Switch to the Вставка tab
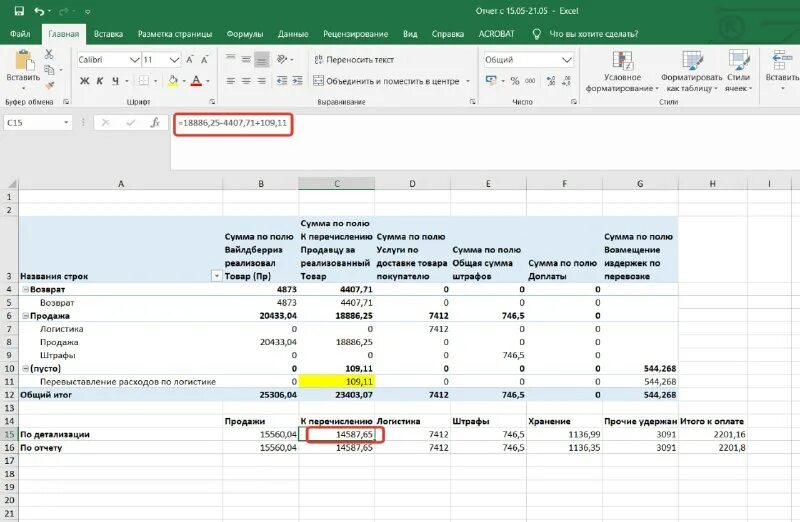The image size is (800, 522). (x=108, y=34)
